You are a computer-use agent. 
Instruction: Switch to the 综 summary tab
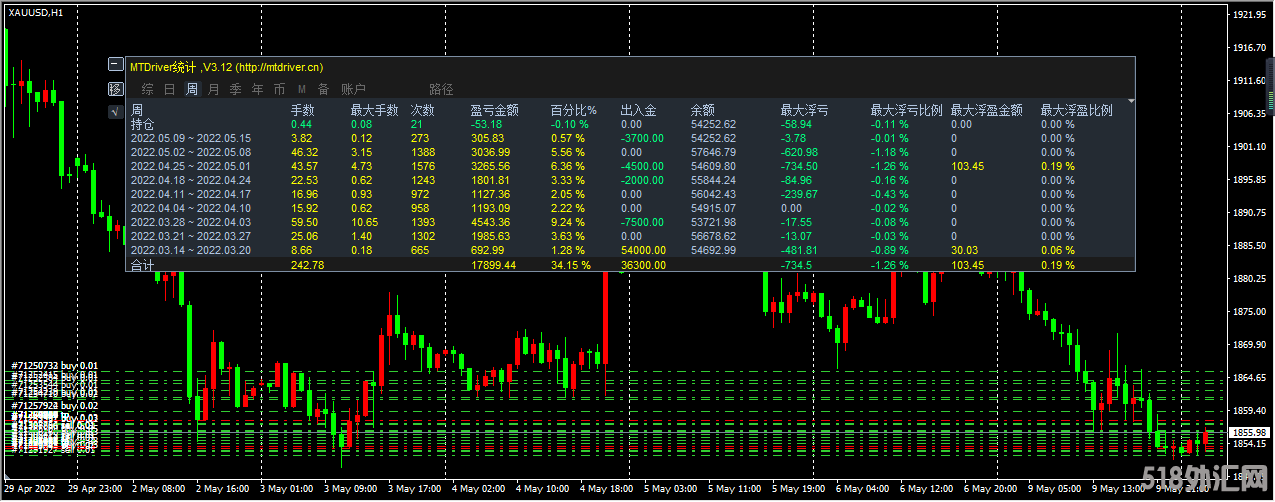point(147,90)
